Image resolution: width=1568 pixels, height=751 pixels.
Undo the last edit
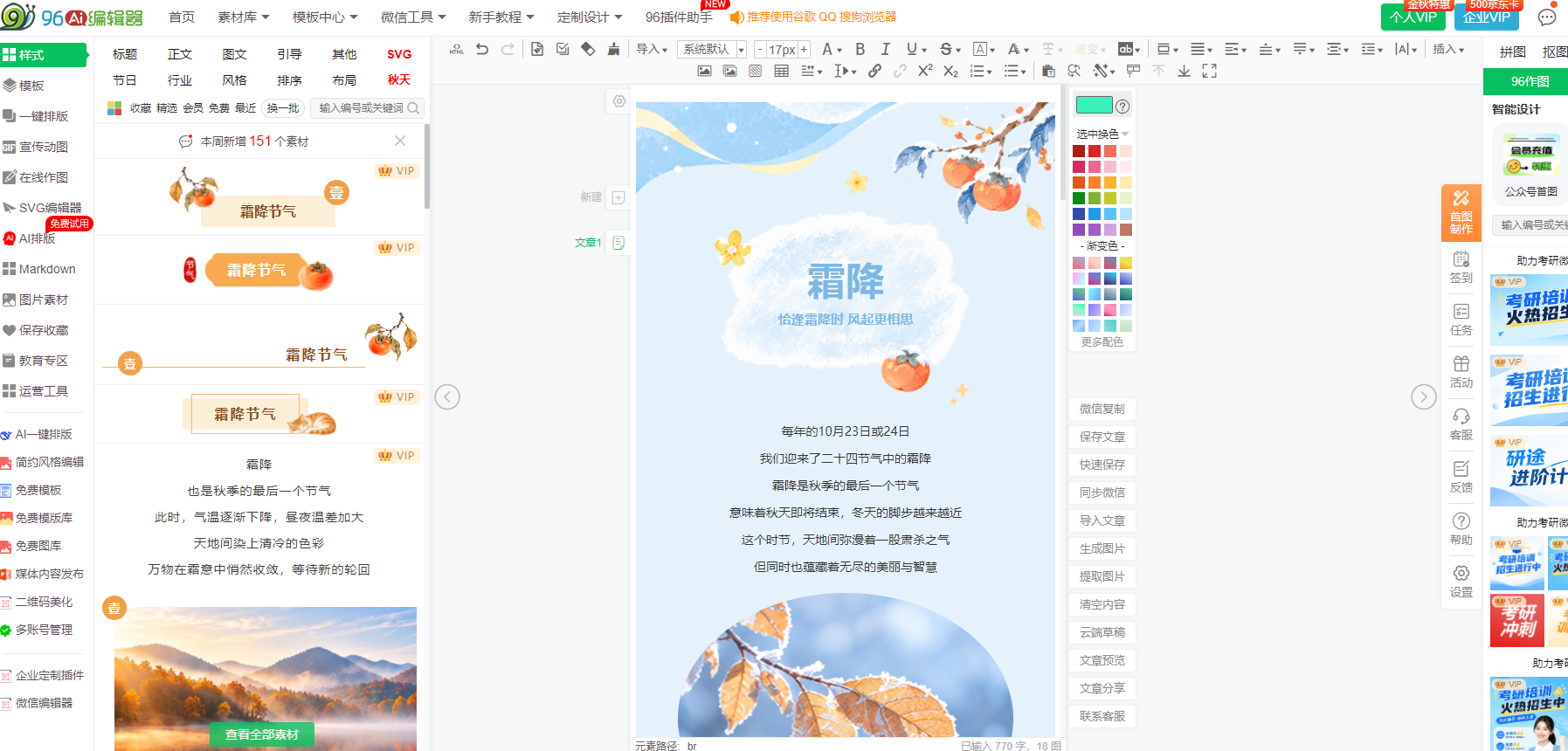(482, 50)
